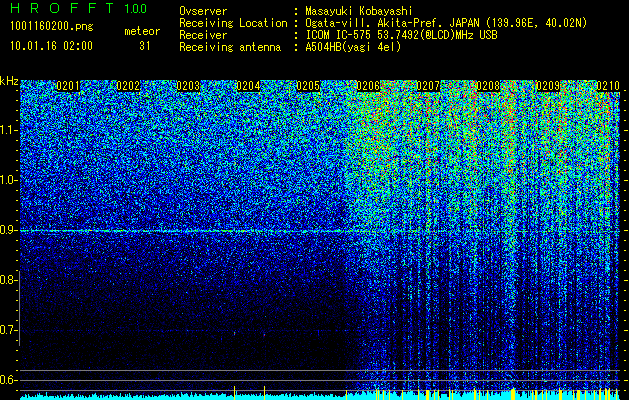The width and height of the screenshot is (629, 400).
Task: Click the 0210 time marker
Action: coord(608,86)
